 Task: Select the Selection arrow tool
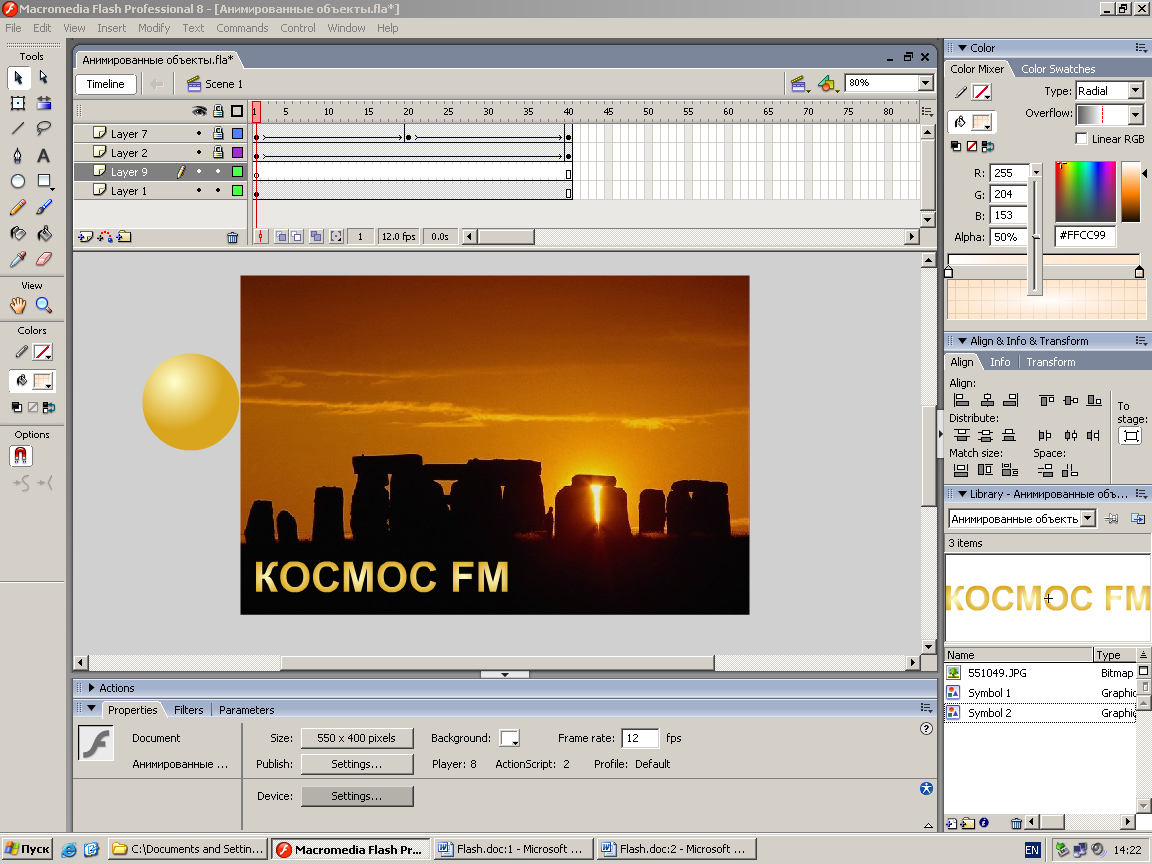pyautogui.click(x=18, y=76)
